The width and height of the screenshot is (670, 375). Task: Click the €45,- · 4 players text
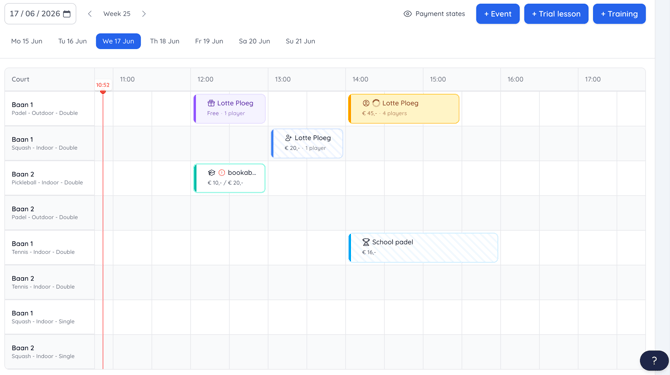[x=385, y=113]
